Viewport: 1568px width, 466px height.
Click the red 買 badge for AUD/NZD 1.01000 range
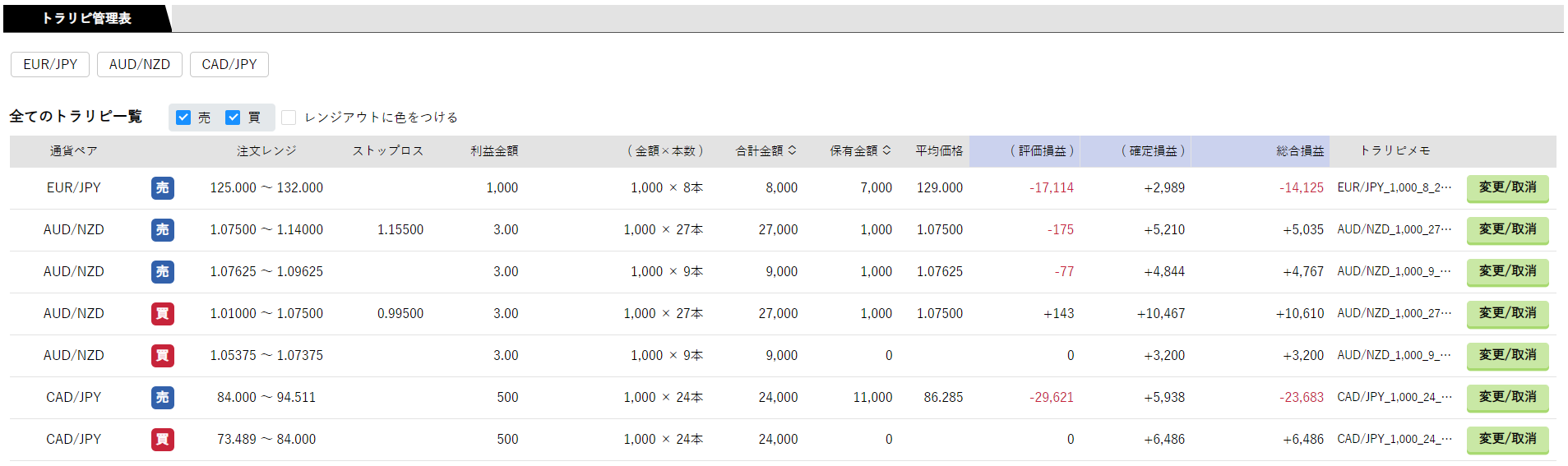(163, 314)
